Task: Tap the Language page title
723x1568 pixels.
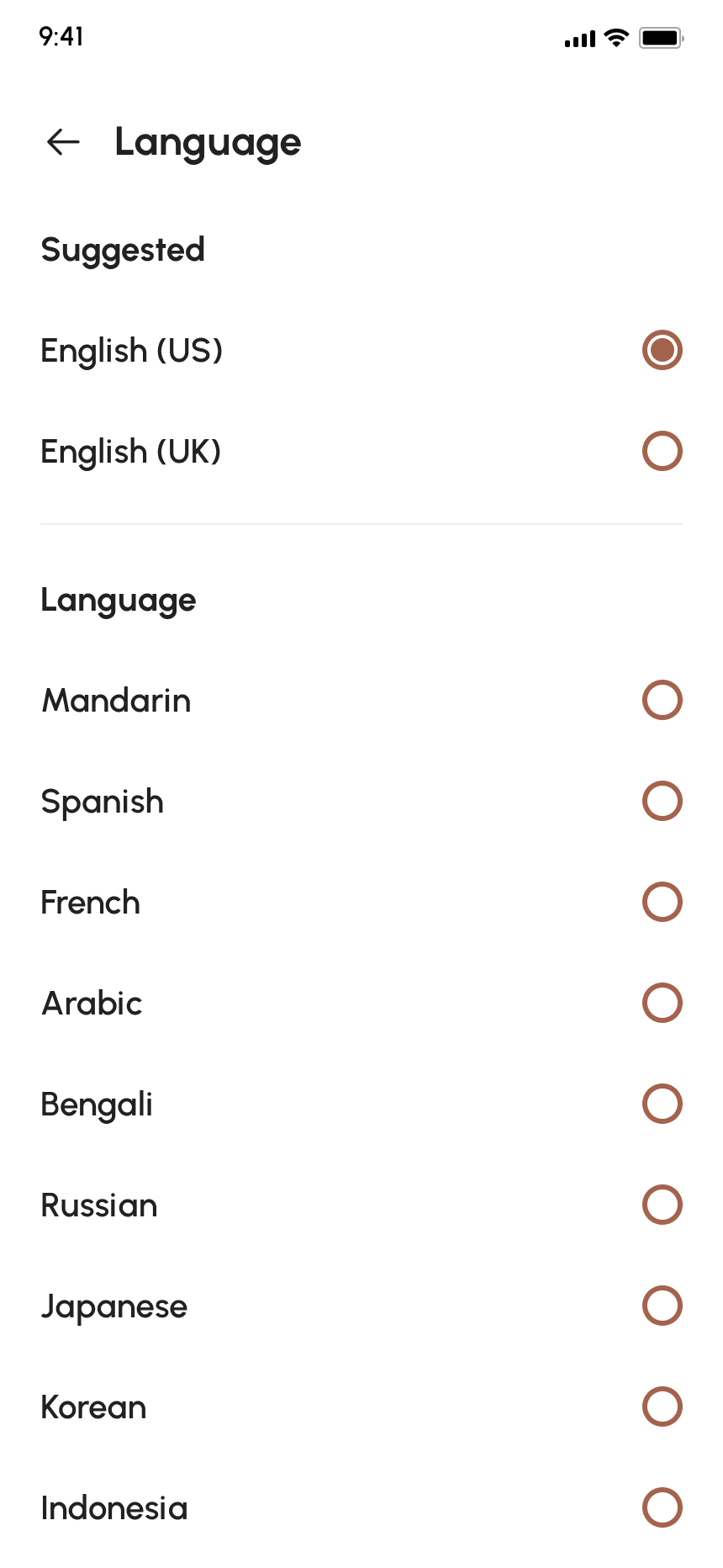Action: pos(208,142)
